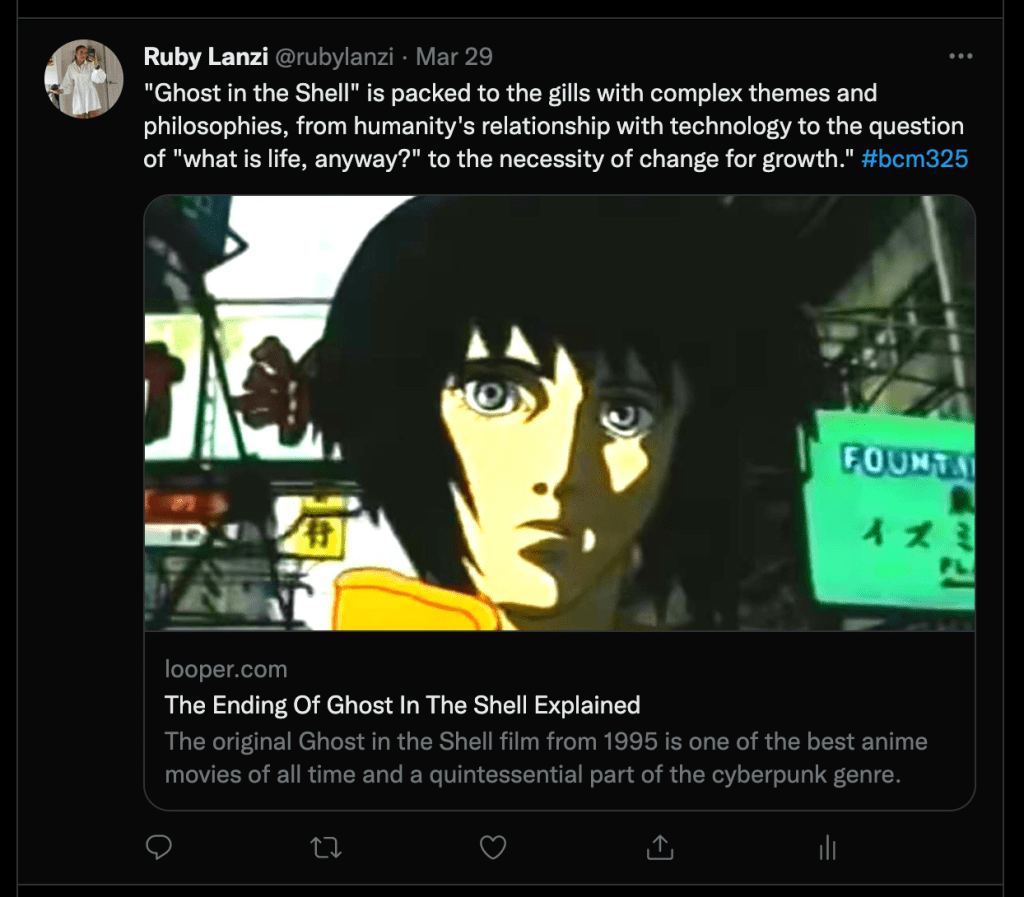Screen dimensions: 1024x897
Task: Click the Mar 29 timestamp
Action: [454, 57]
